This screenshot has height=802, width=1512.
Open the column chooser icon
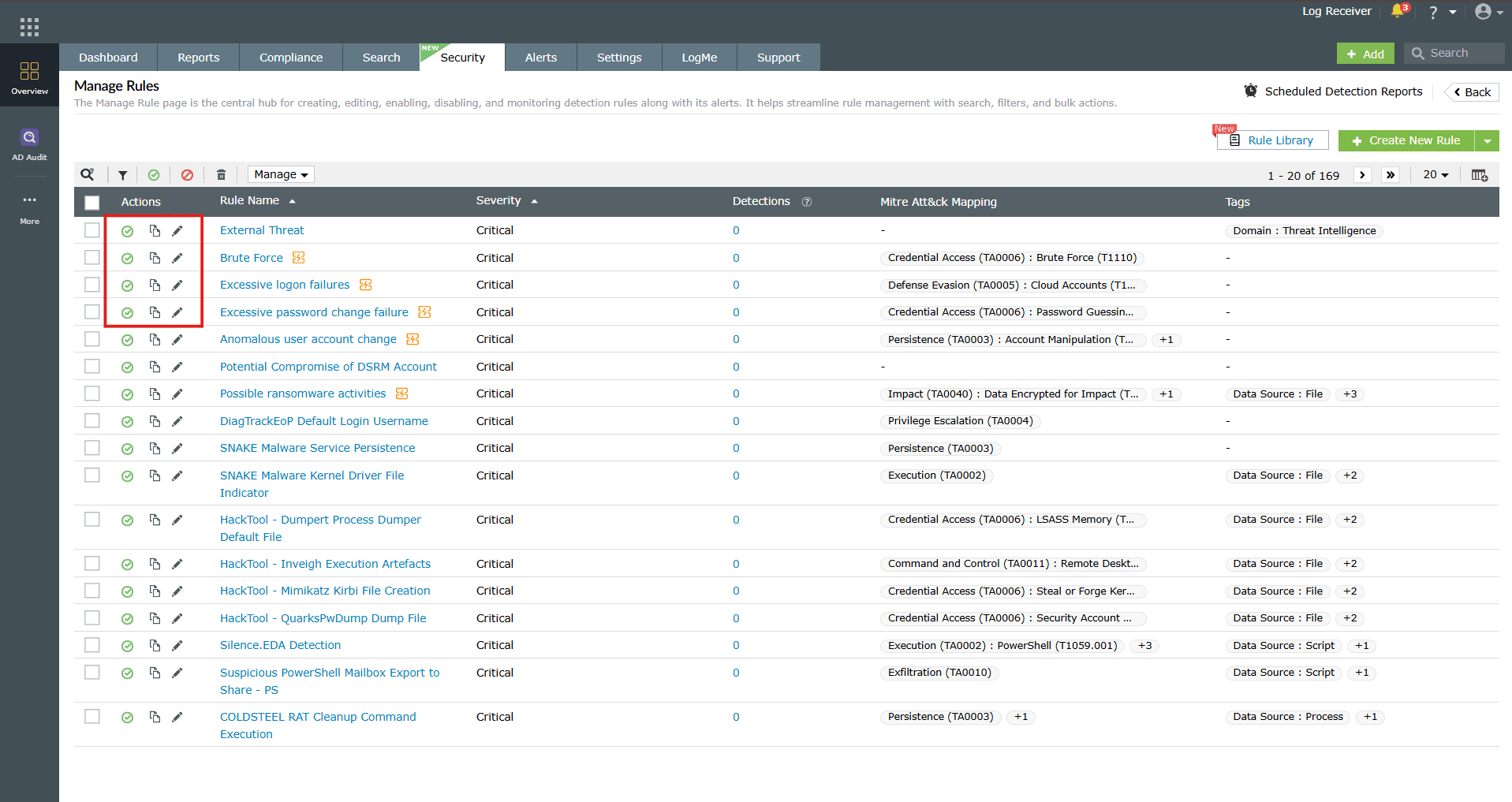tap(1480, 175)
